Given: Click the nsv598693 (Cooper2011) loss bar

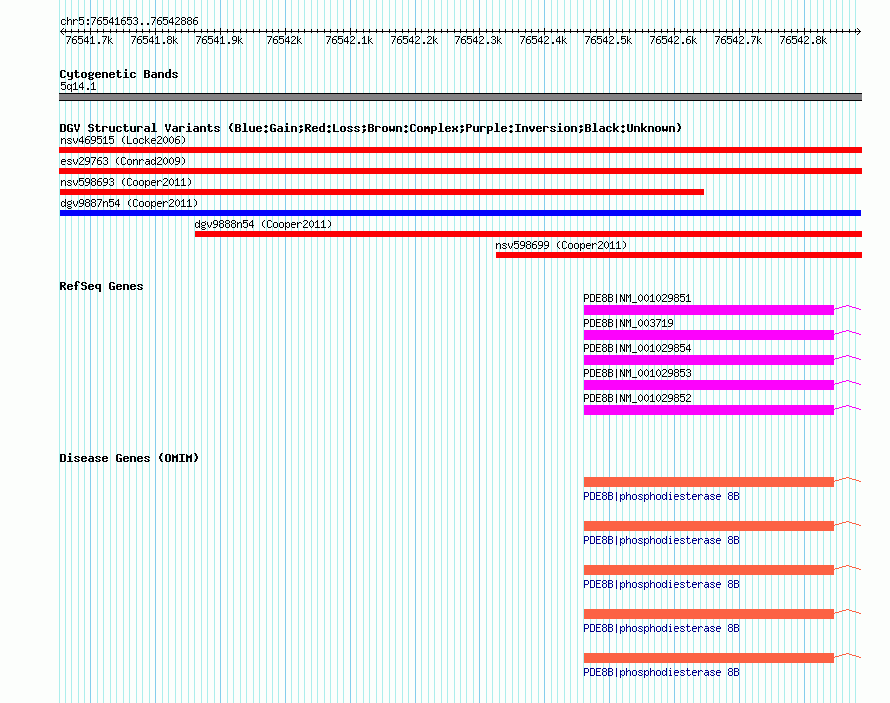Looking at the screenshot, I should [x=381, y=192].
